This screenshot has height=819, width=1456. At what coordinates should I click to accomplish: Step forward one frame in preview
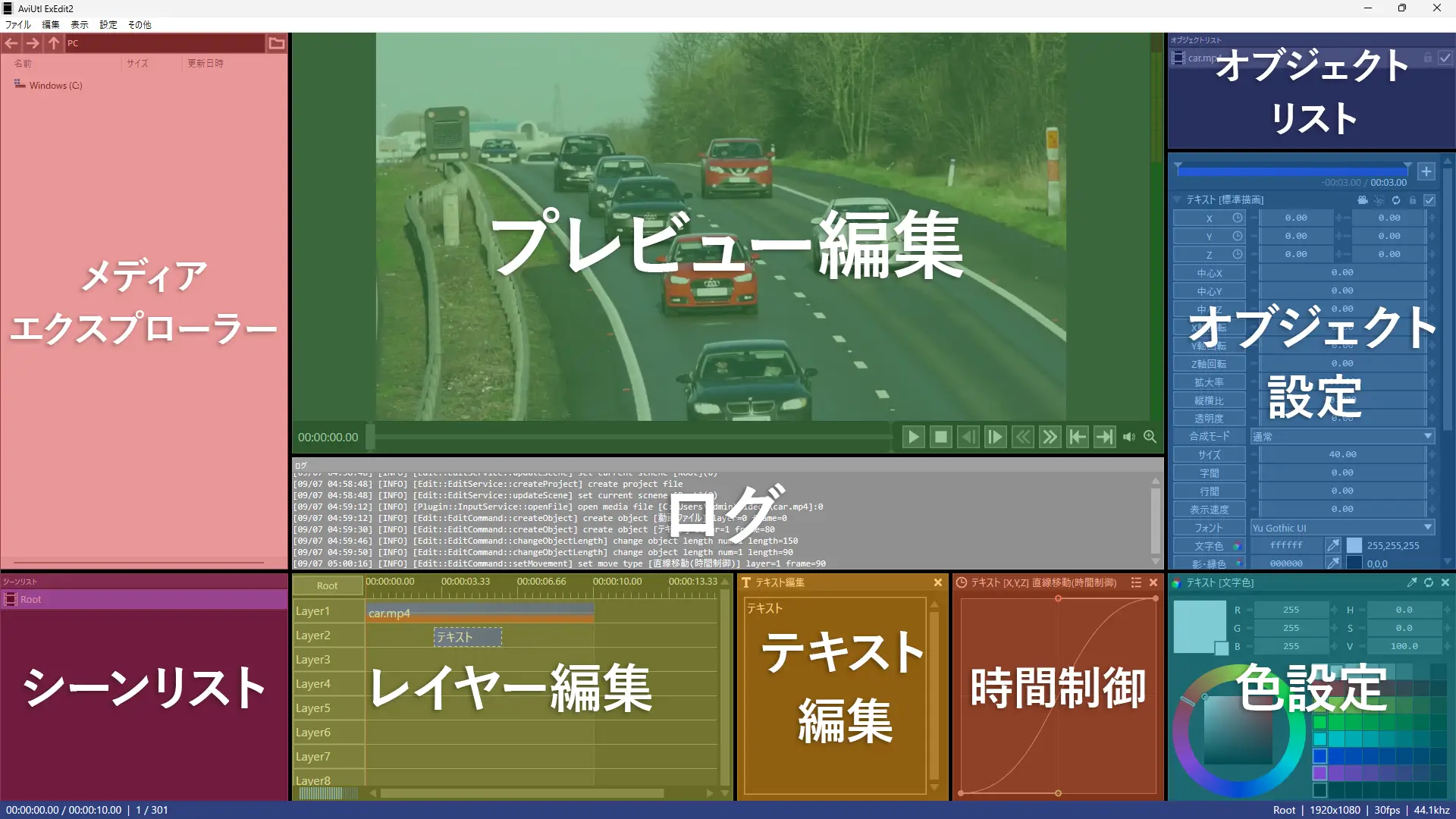coord(996,437)
